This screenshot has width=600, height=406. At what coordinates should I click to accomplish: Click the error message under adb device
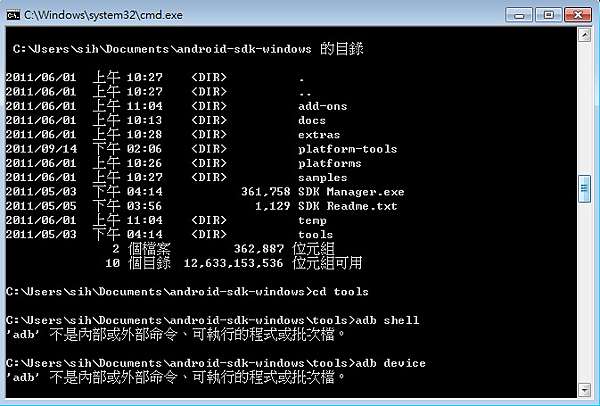(x=176, y=377)
